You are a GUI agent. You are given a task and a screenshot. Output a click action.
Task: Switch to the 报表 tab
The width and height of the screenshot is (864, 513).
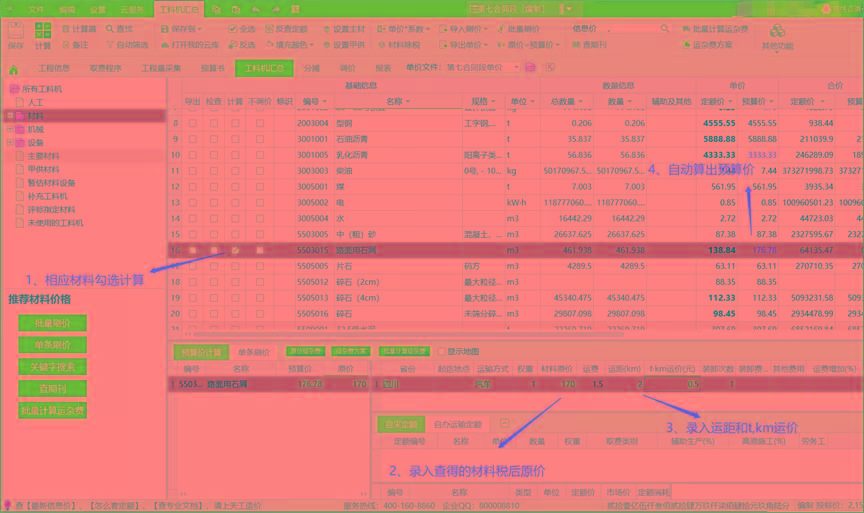coord(383,68)
